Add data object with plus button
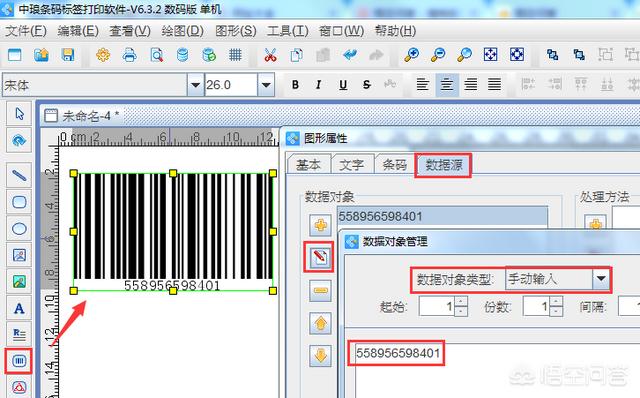 pyautogui.click(x=320, y=225)
